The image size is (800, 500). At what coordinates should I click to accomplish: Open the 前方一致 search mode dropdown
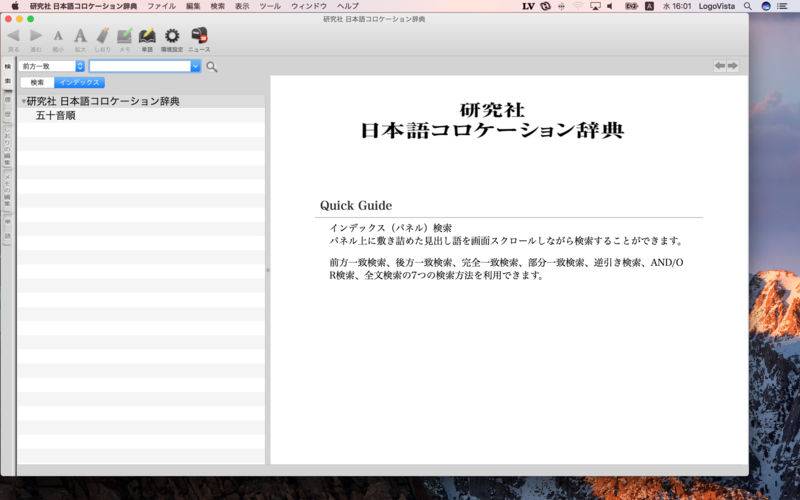(52, 66)
